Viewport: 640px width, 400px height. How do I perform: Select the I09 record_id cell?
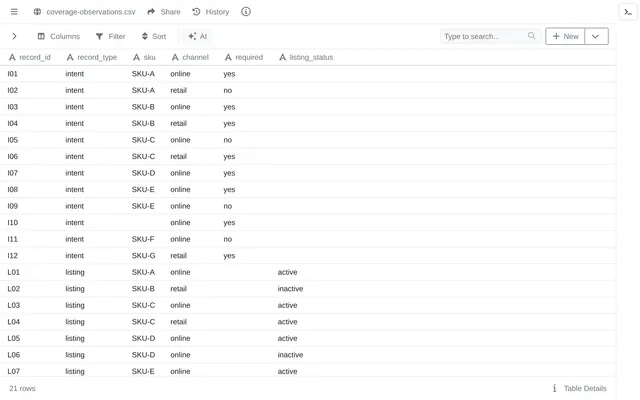(13, 206)
